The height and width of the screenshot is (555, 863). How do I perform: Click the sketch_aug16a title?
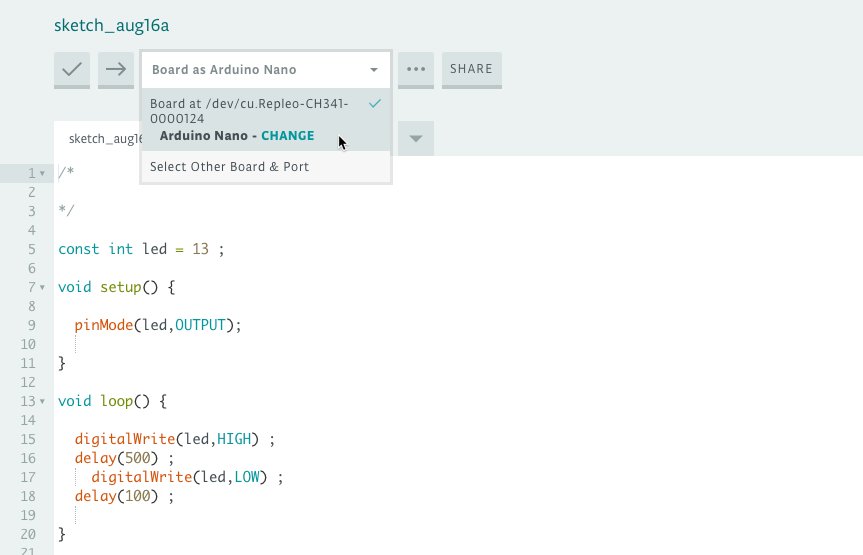111,25
